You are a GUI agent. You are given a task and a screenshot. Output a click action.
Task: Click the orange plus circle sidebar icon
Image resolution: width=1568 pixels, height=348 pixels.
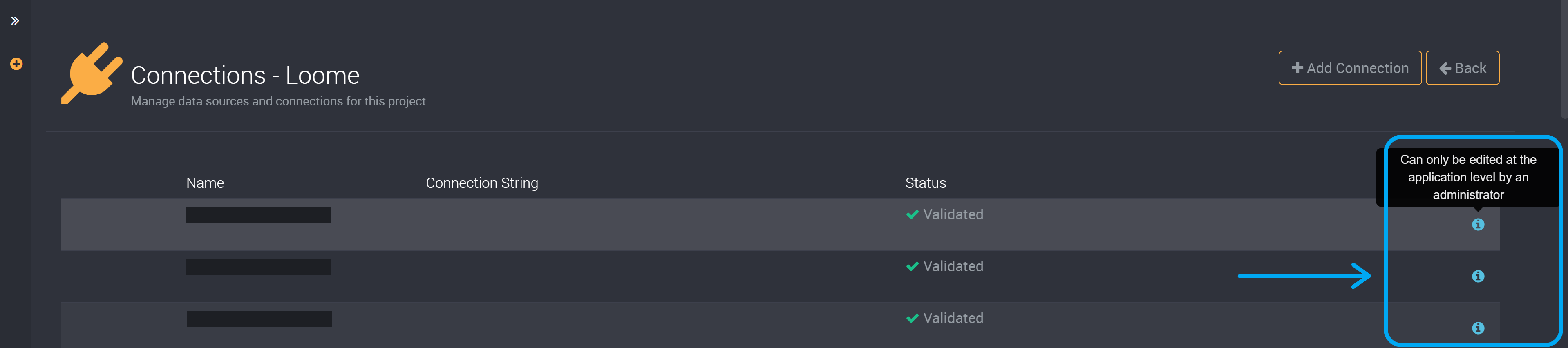[x=16, y=64]
